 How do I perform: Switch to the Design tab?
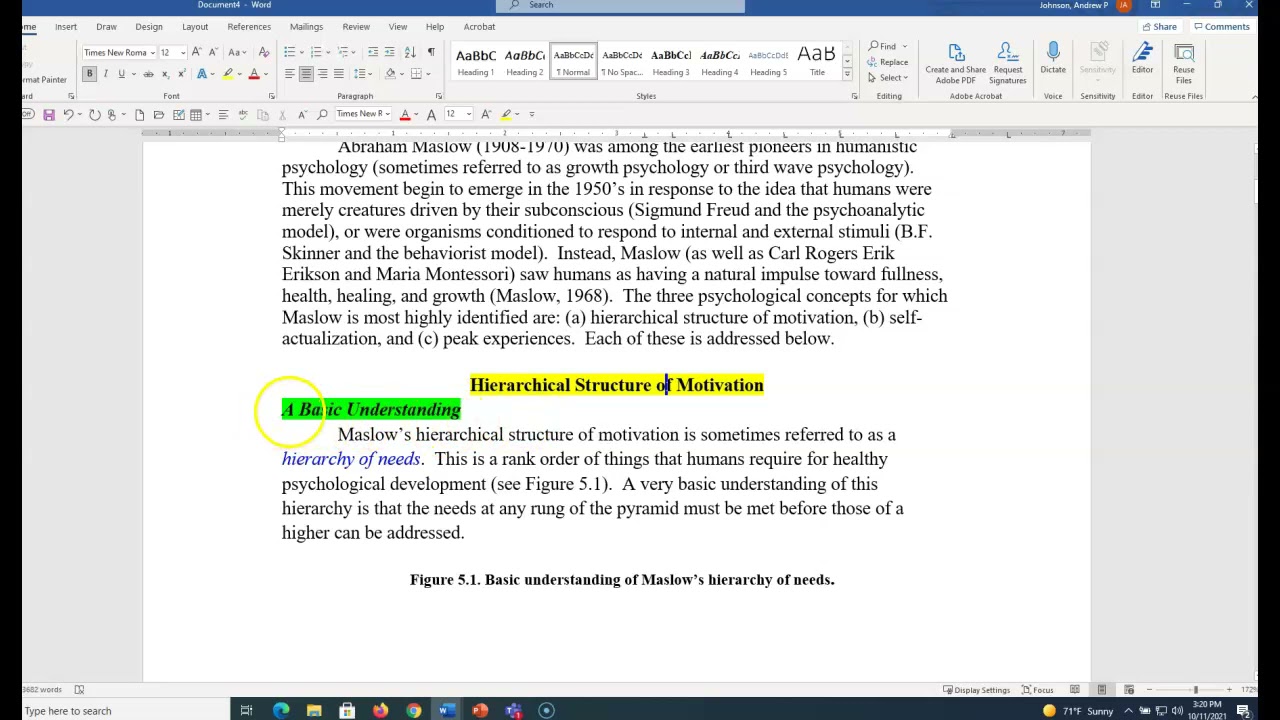[149, 27]
